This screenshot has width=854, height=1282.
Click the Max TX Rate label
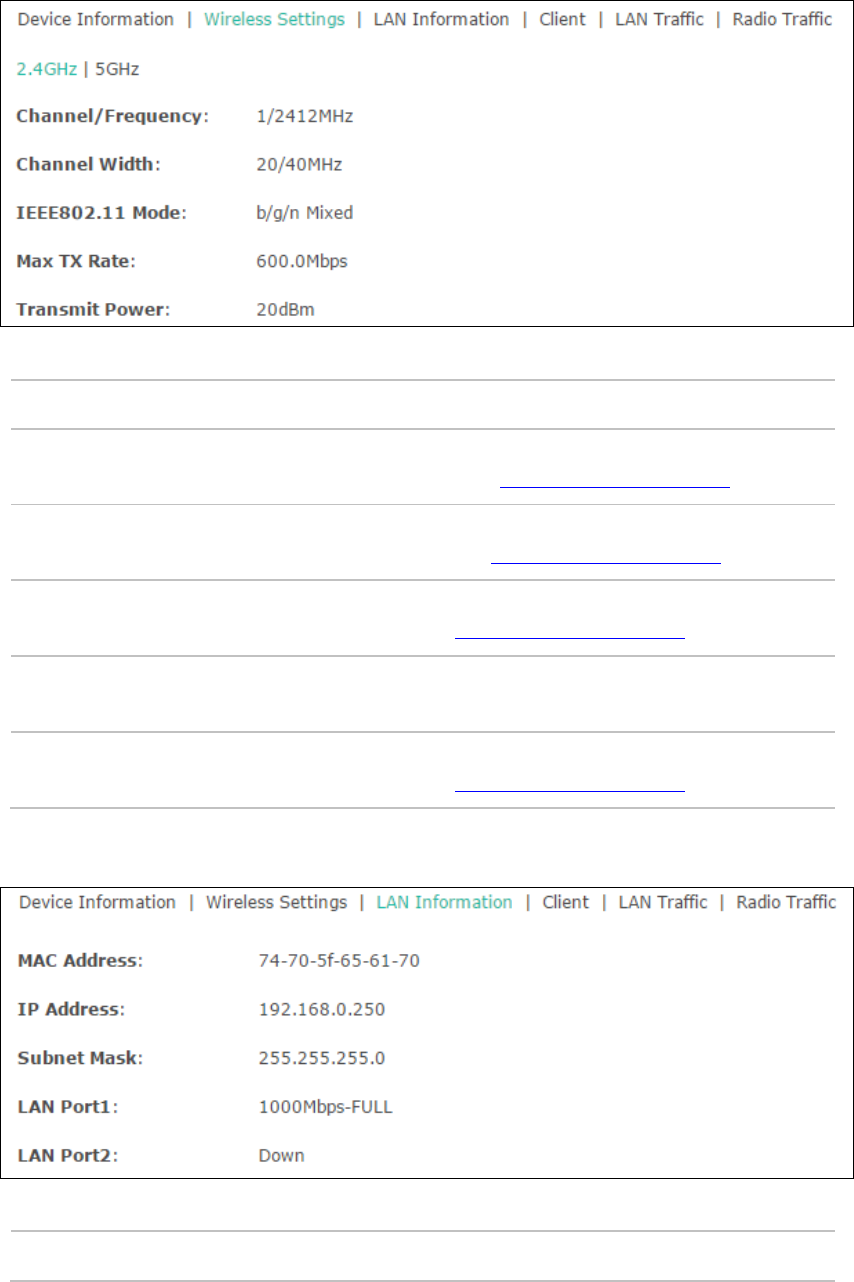[76, 262]
